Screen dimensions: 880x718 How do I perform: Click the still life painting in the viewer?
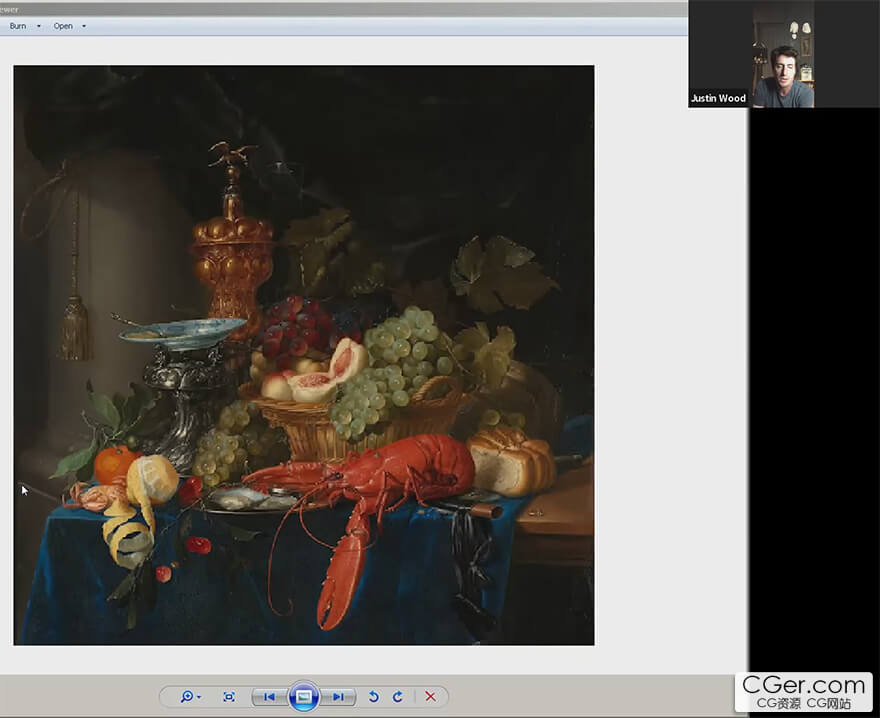[x=304, y=355]
